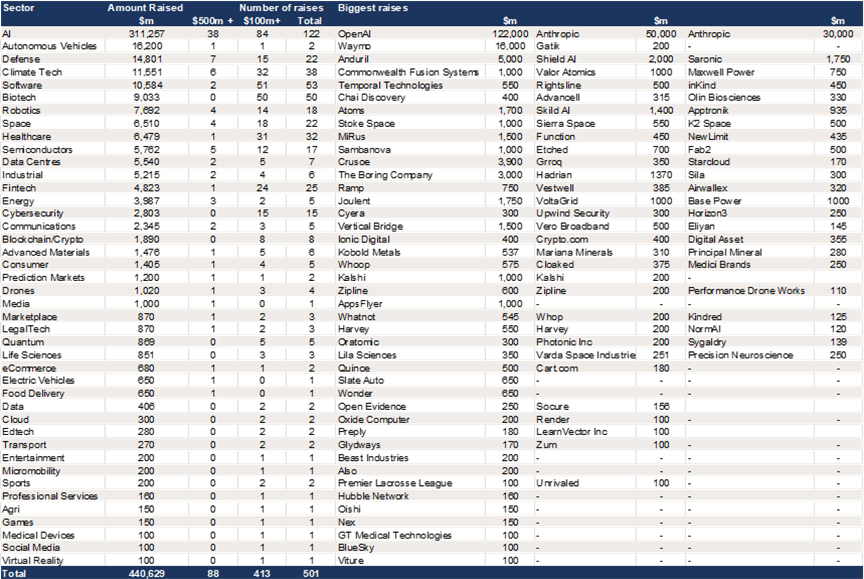Select the "Prediction Markets" sector cell
Image resolution: width=864 pixels, height=579 pixels.
tap(44, 278)
